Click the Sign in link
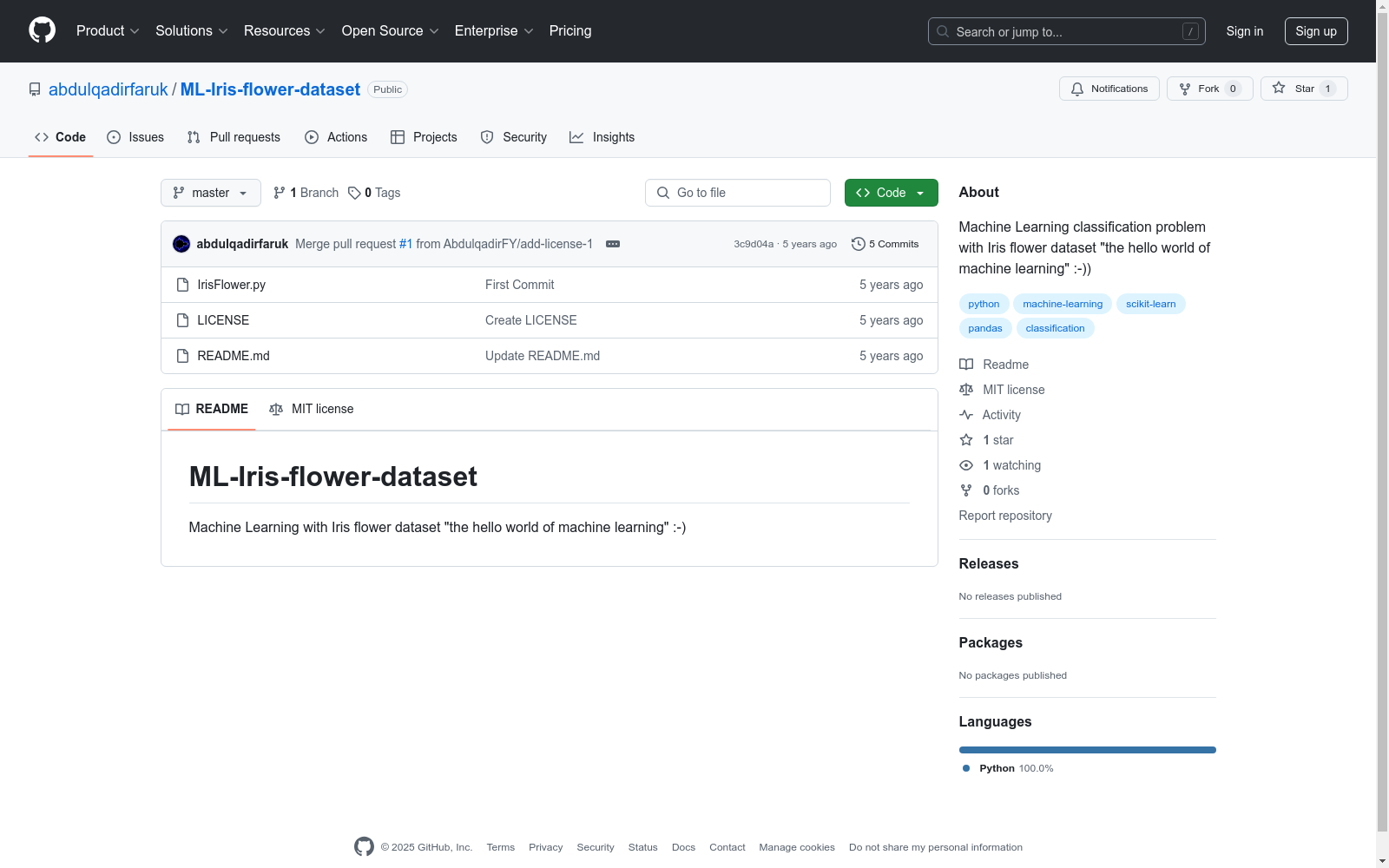The width and height of the screenshot is (1389, 868). click(x=1245, y=31)
